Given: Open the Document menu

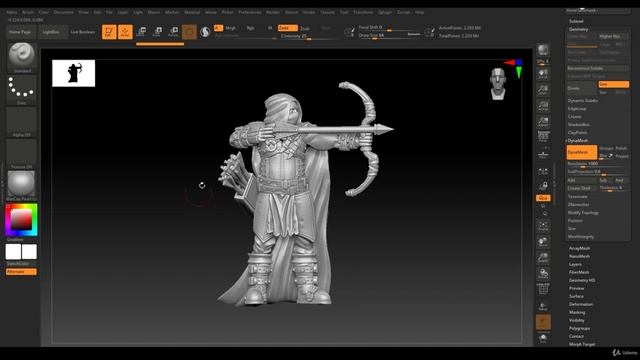Looking at the screenshot, I should (x=64, y=12).
